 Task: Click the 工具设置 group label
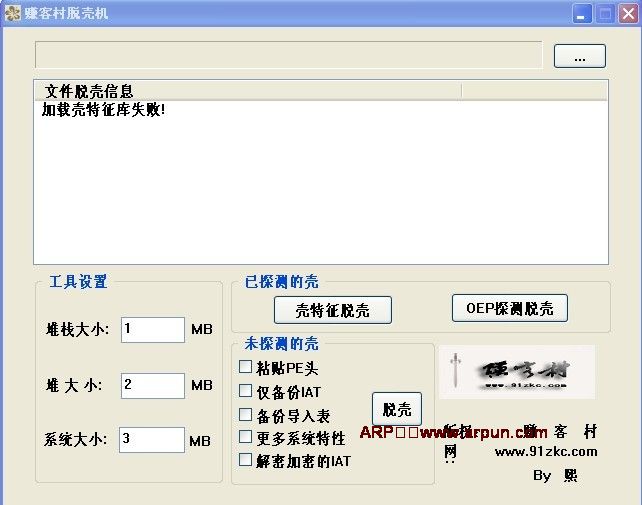click(78, 282)
